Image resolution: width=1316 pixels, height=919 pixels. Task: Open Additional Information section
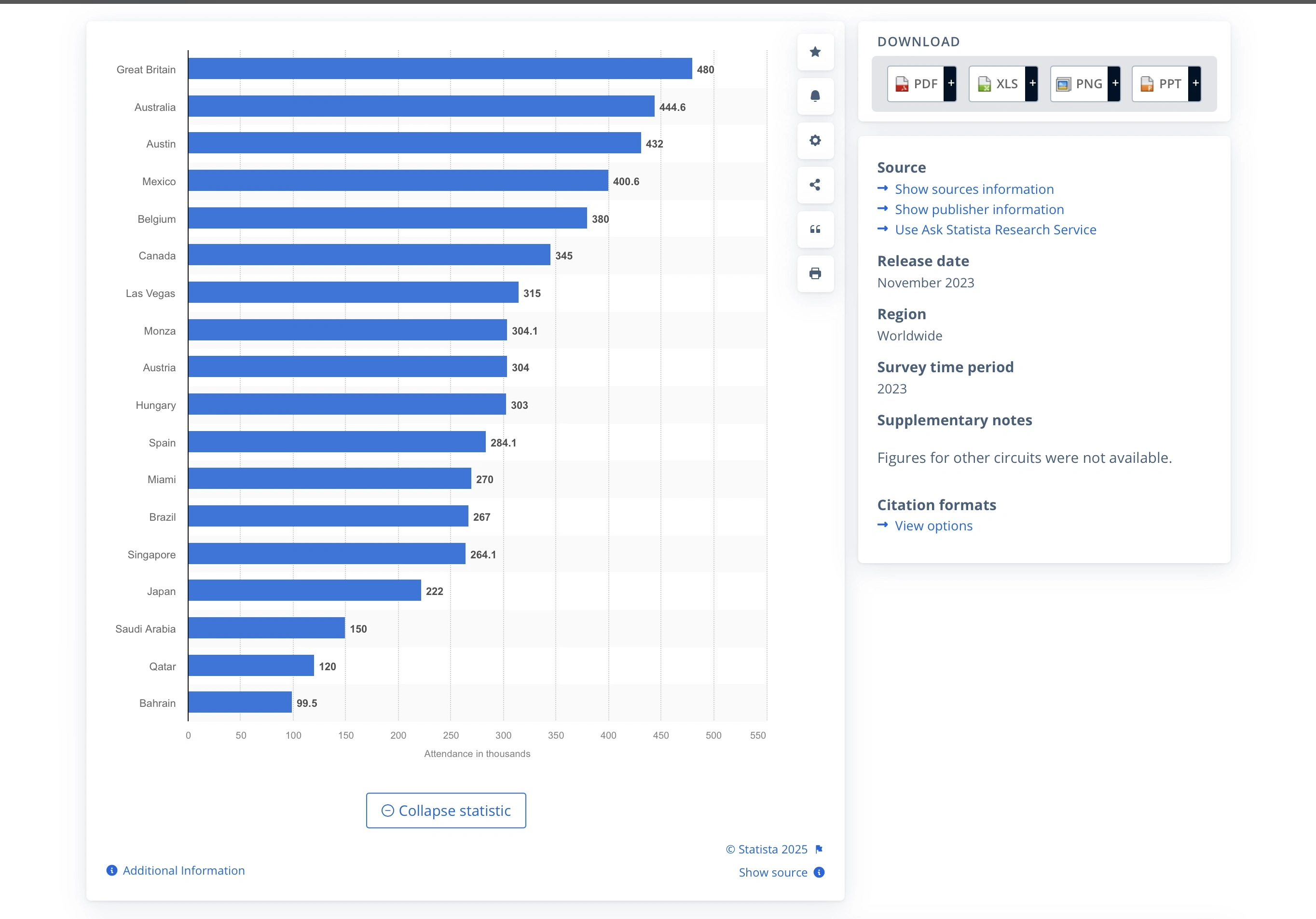pos(183,870)
